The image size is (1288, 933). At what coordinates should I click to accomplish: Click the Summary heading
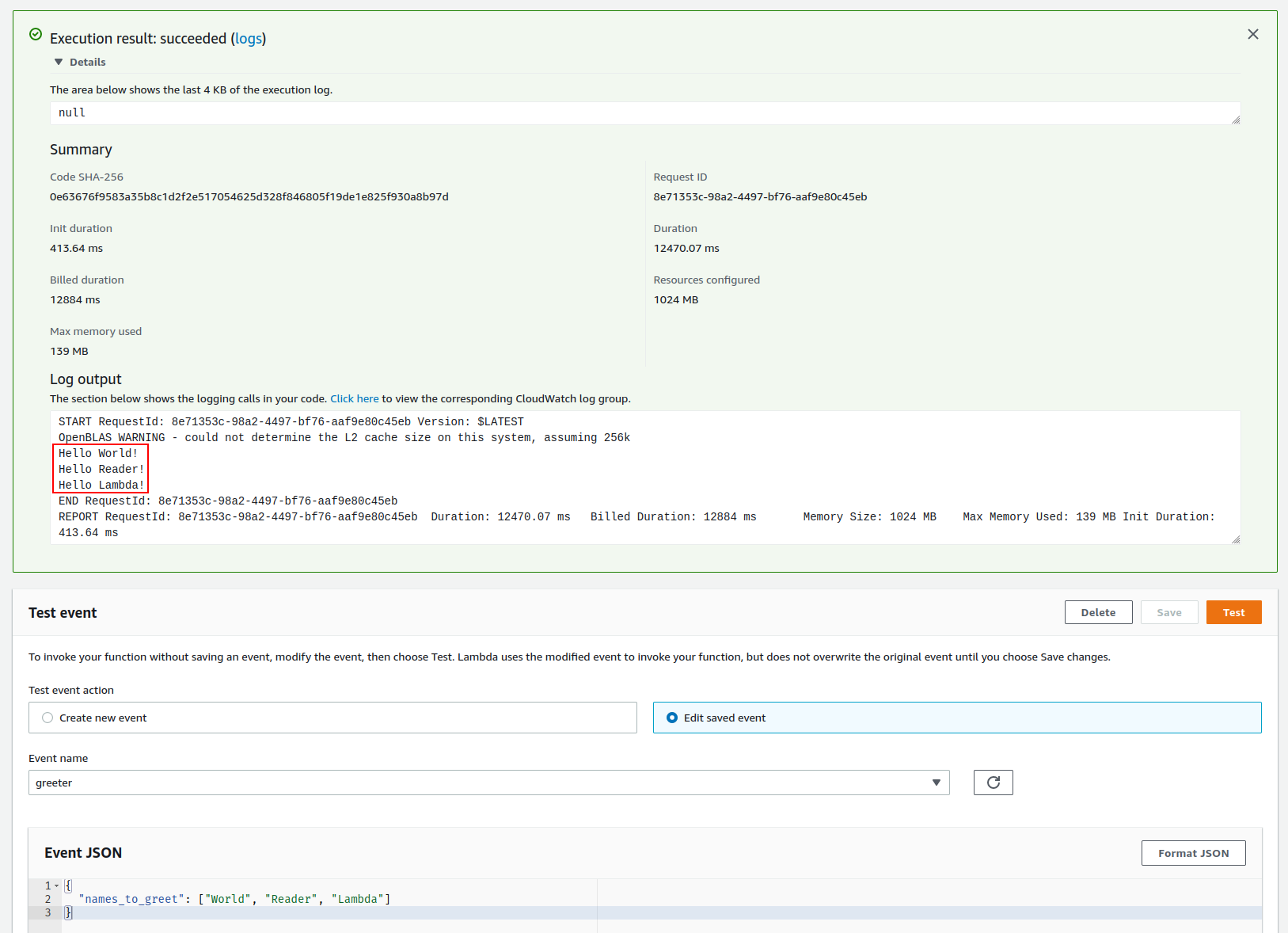pos(81,150)
